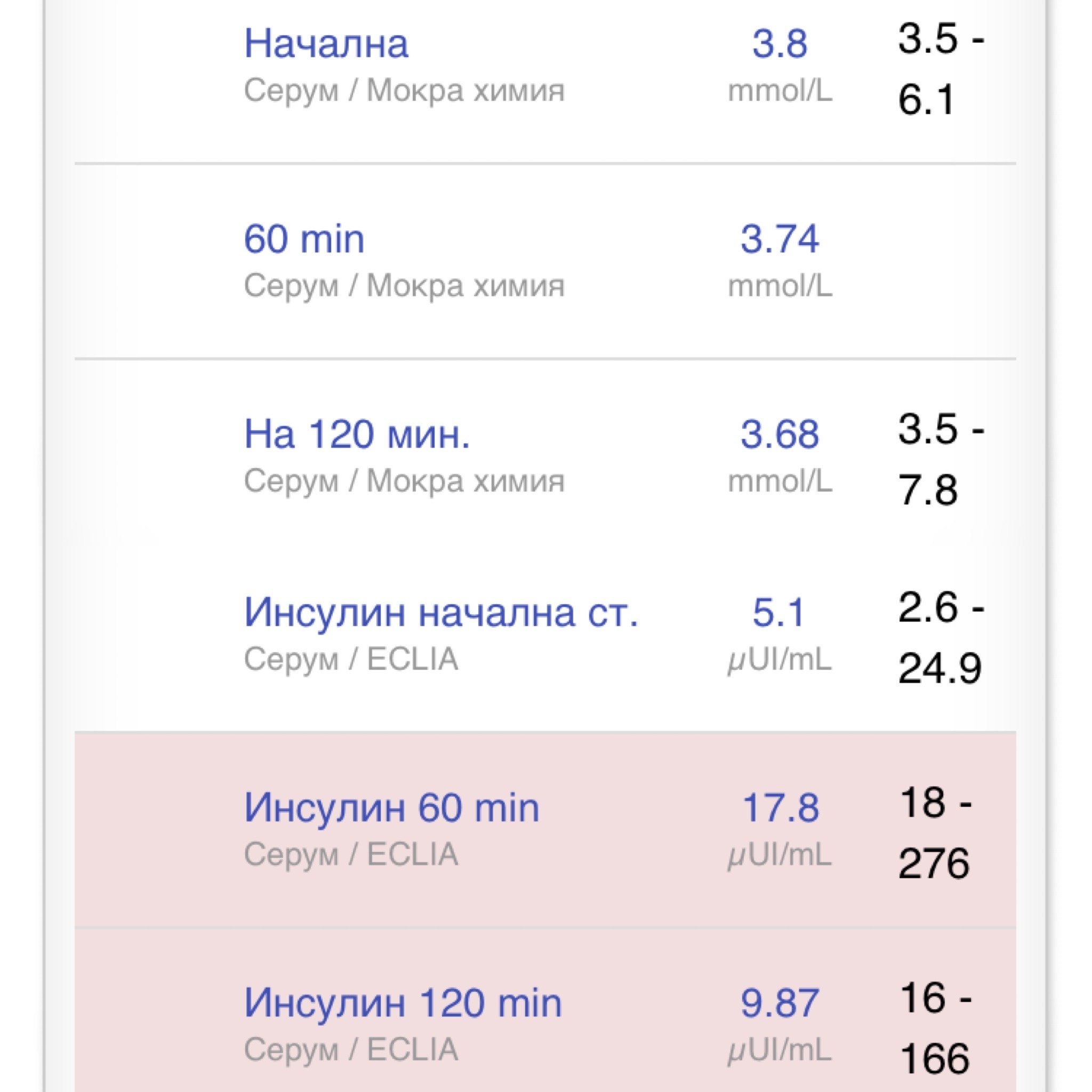Screen dimensions: 1092x1092
Task: Click the 16 - 166 reference range
Action: pos(935,1027)
